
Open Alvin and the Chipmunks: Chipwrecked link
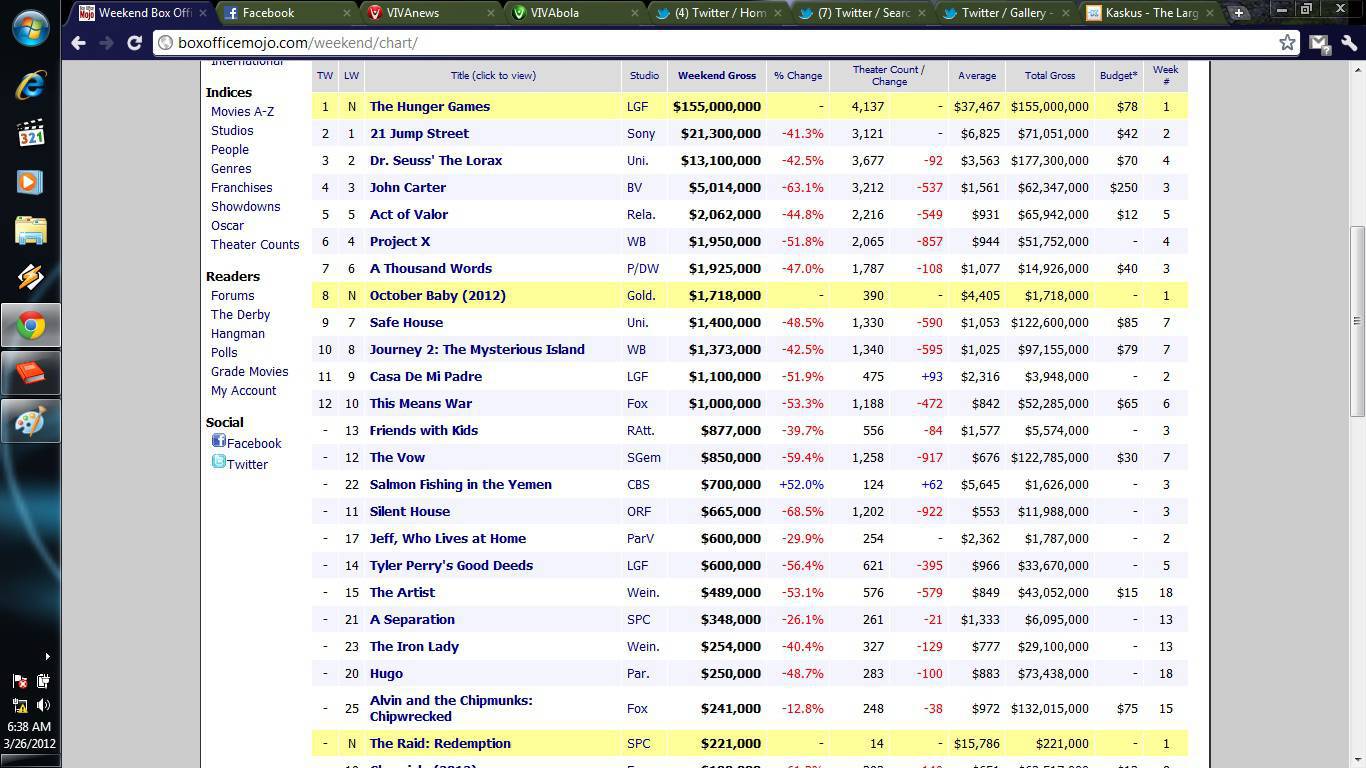[451, 708]
